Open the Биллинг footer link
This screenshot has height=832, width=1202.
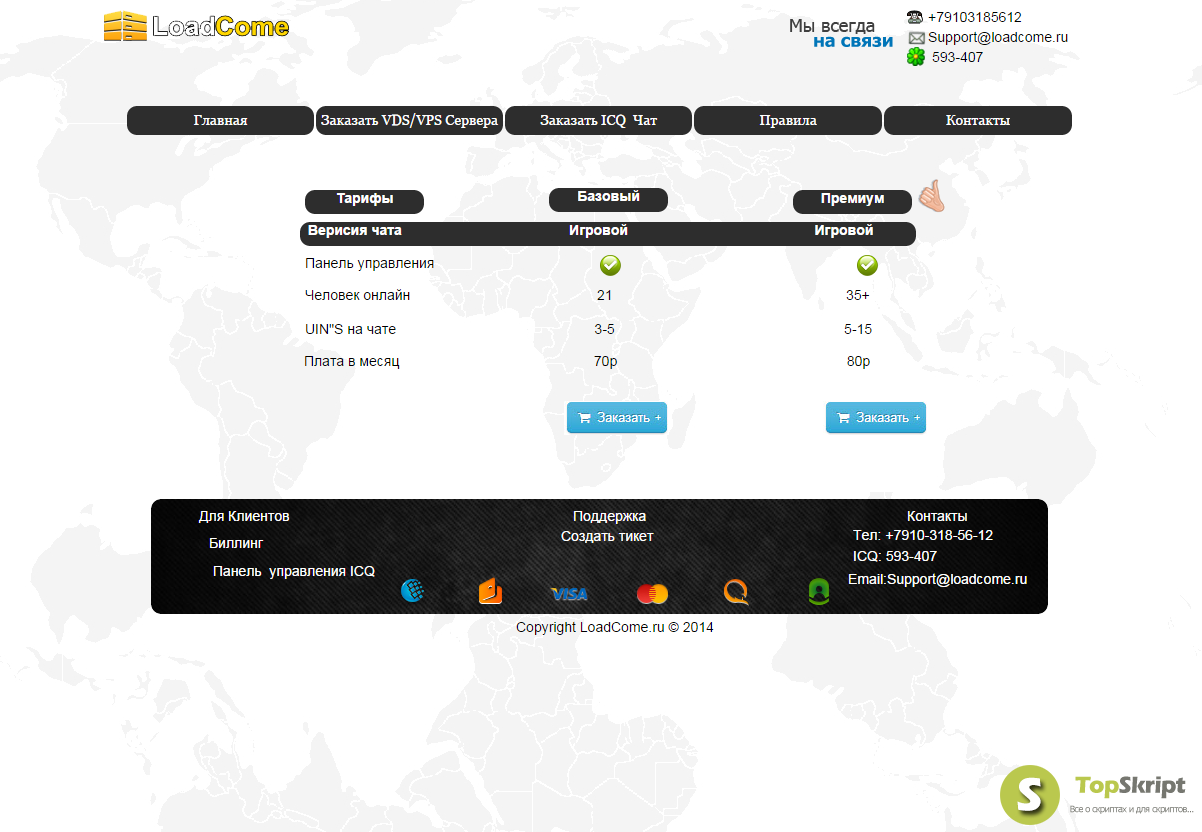click(236, 544)
